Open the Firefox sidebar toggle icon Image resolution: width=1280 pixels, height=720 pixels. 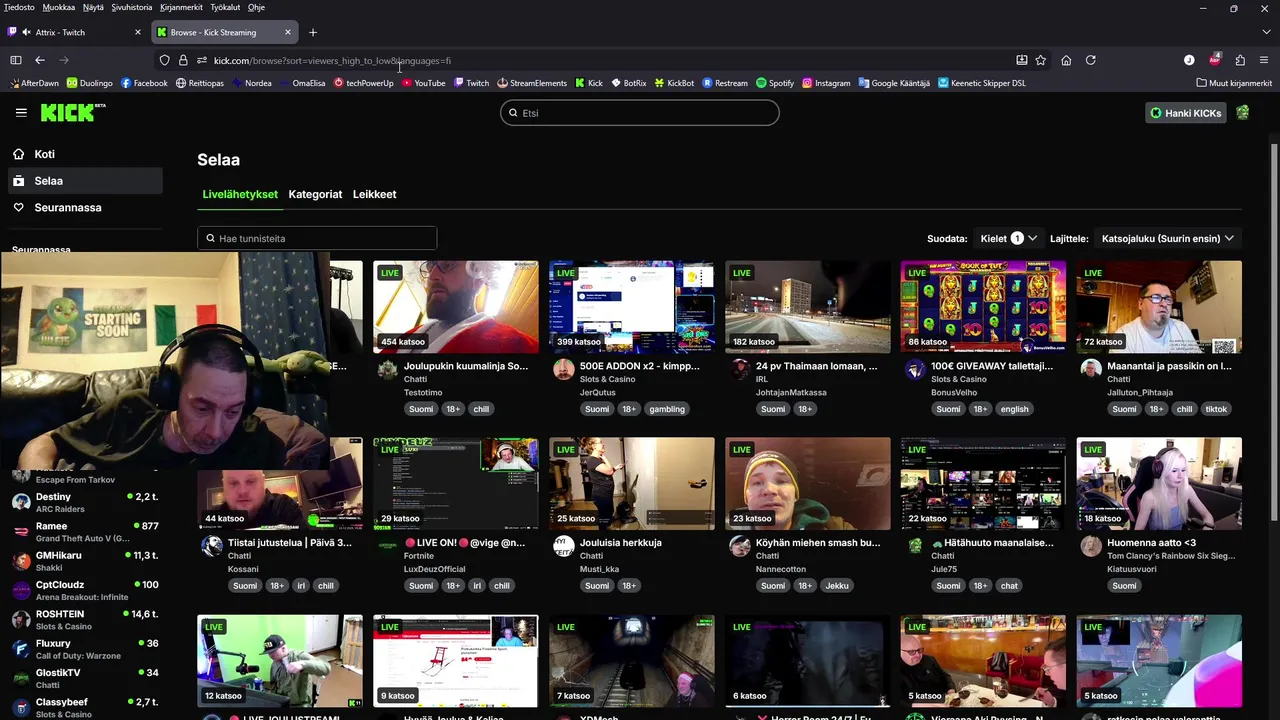pyautogui.click(x=15, y=60)
